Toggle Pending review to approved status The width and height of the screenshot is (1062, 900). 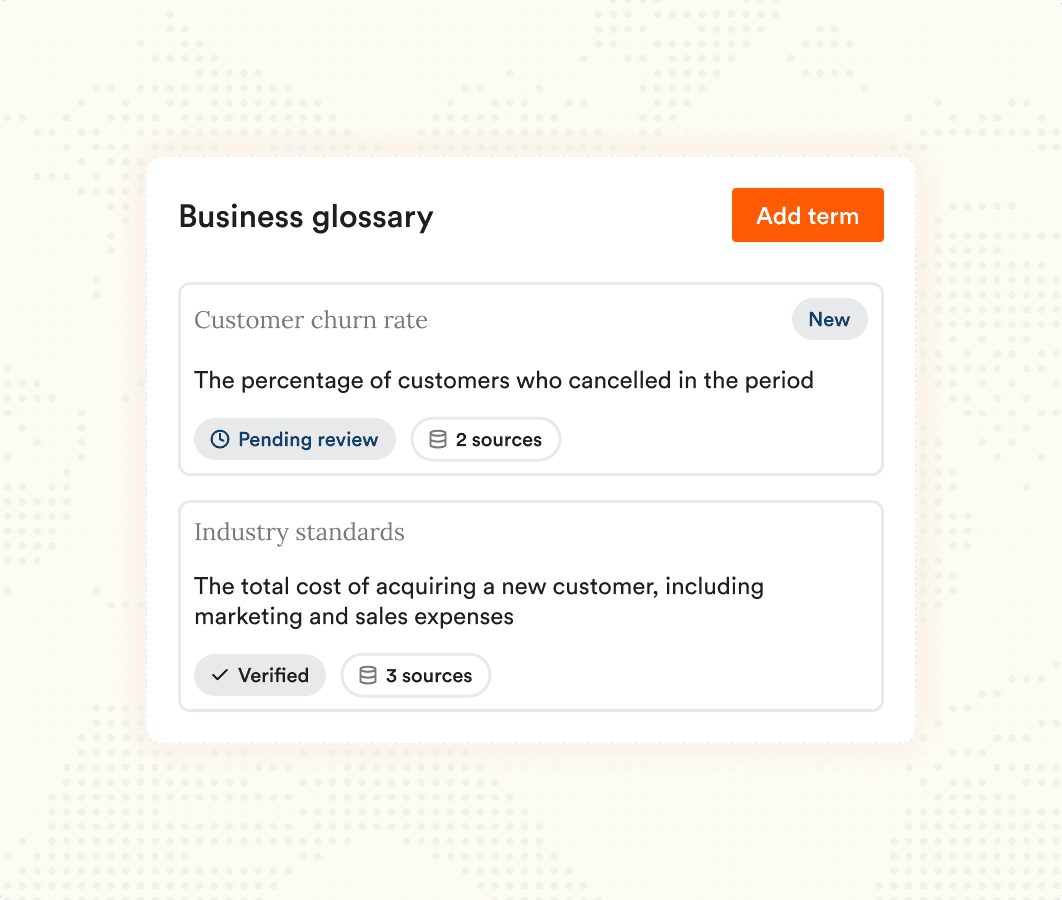(295, 439)
